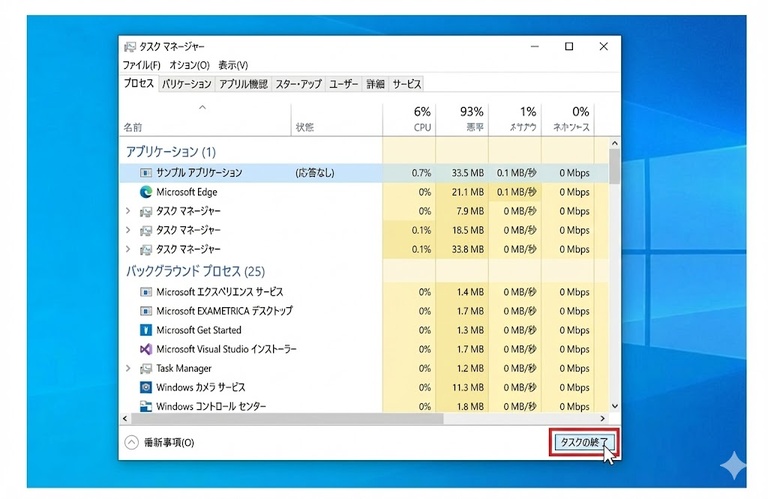Click the circled chevron beside 簡新事項(O)
This screenshot has width=768, height=499.
[x=131, y=443]
